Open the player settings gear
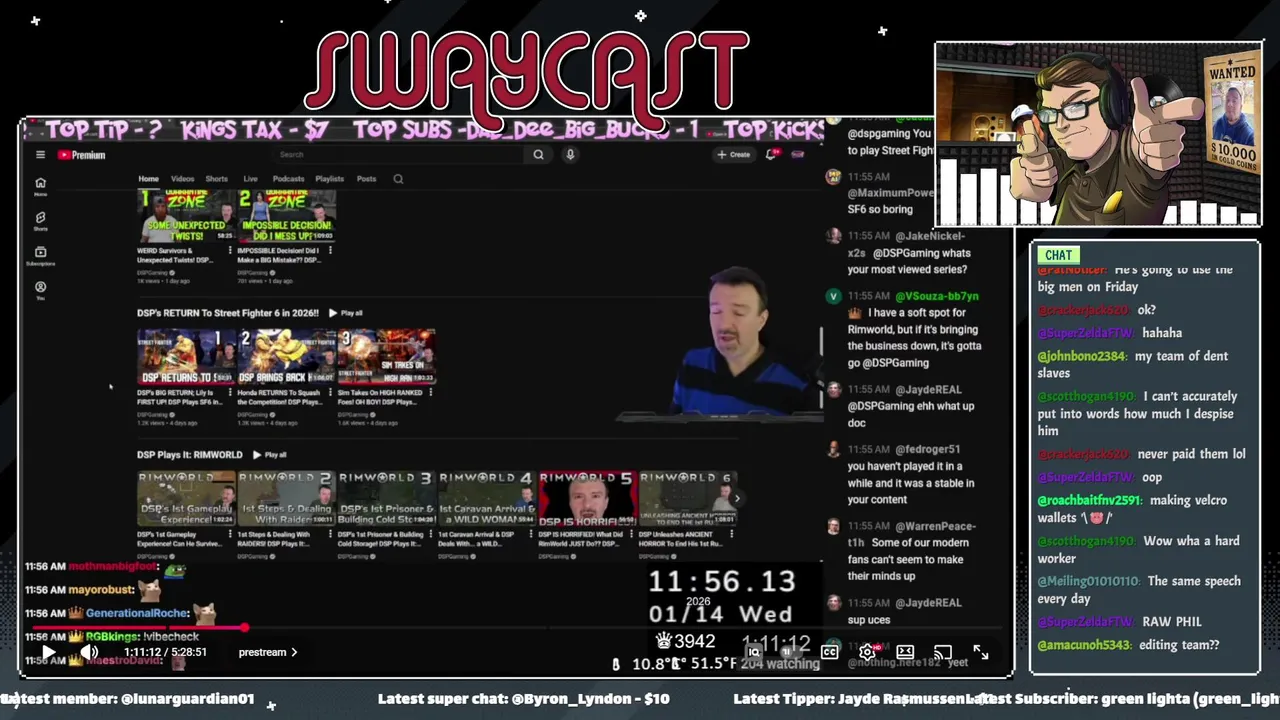 (x=867, y=652)
